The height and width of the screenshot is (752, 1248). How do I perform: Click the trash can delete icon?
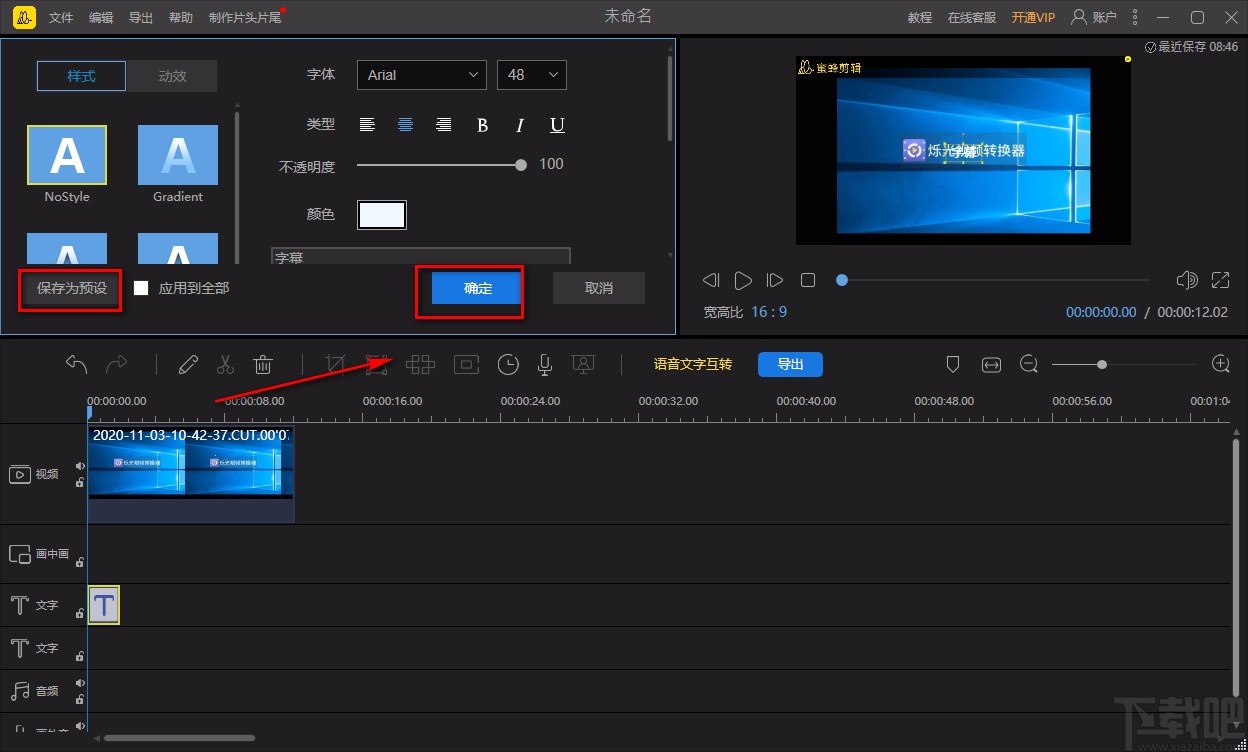point(262,364)
